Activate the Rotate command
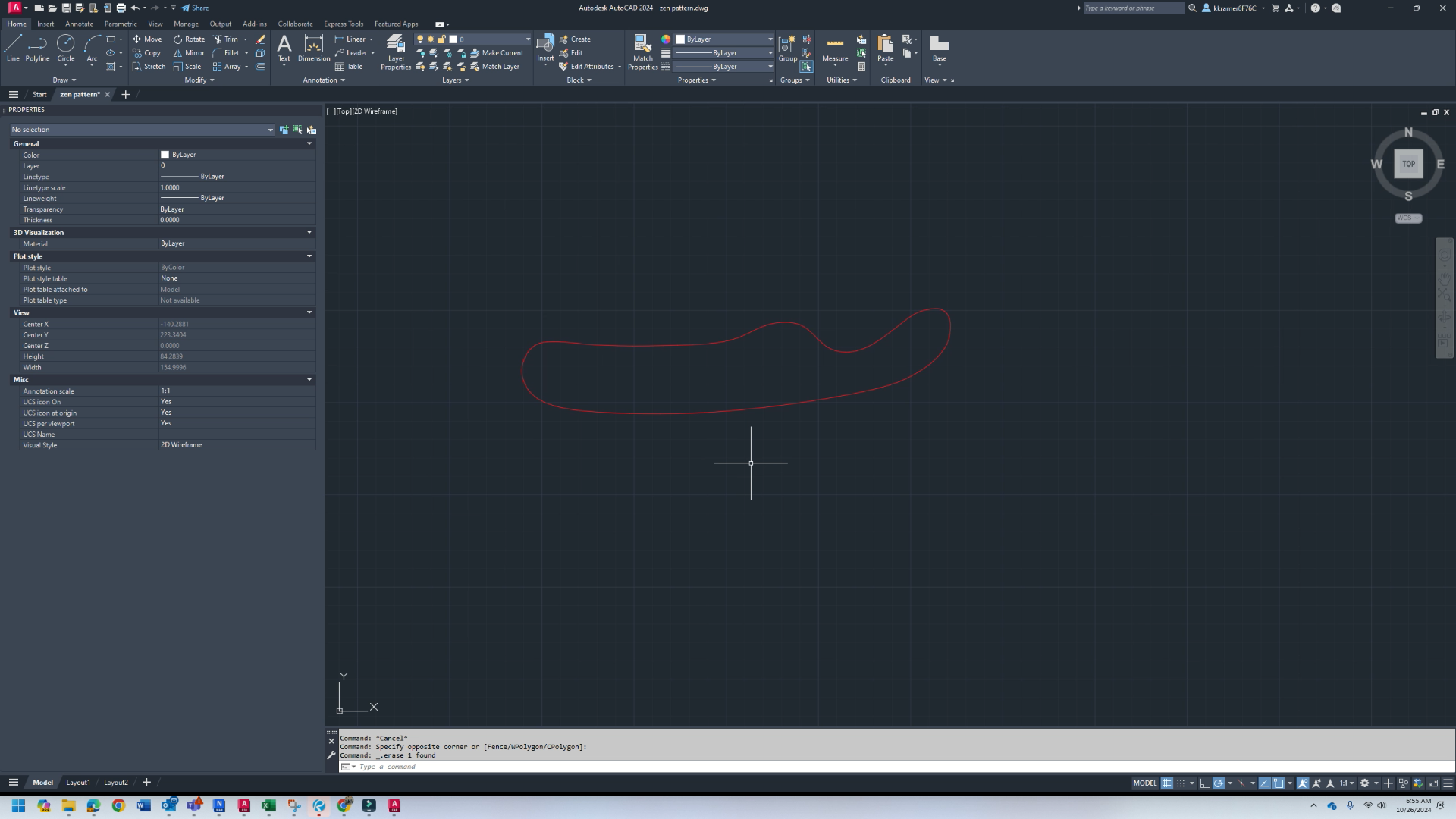This screenshot has height=819, width=1456. 189,39
